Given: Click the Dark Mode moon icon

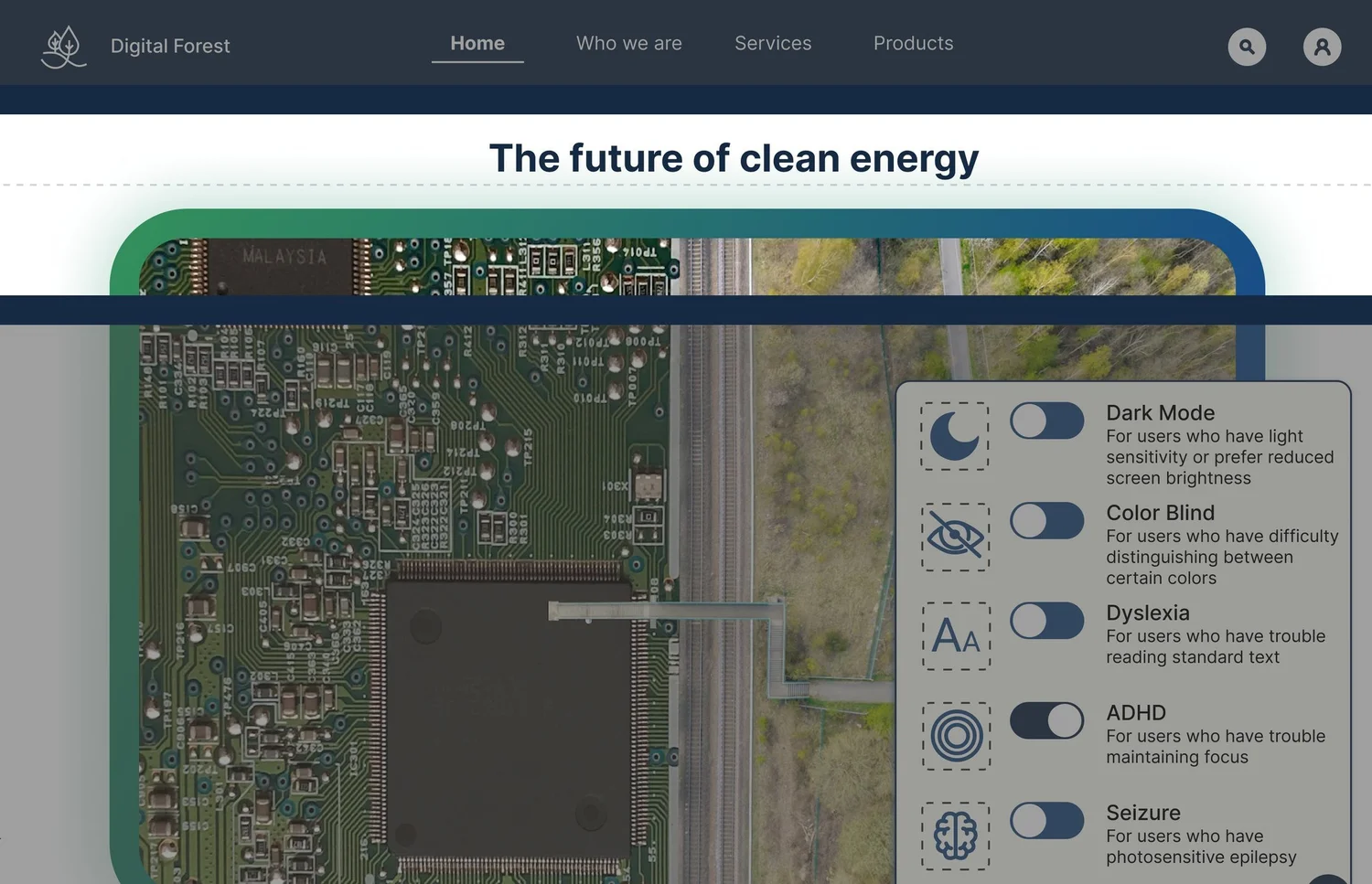Looking at the screenshot, I should [x=955, y=436].
